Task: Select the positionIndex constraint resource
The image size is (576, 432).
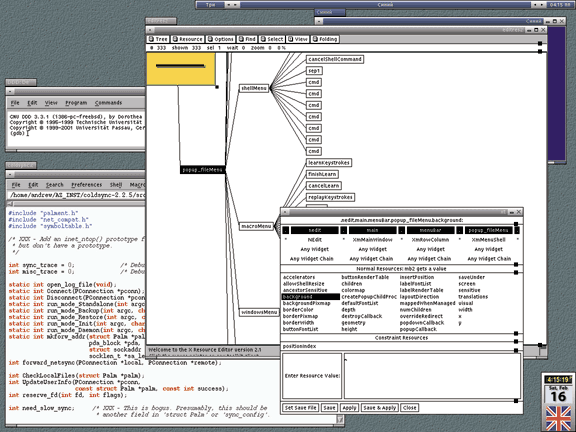Action: pyautogui.click(x=299, y=346)
